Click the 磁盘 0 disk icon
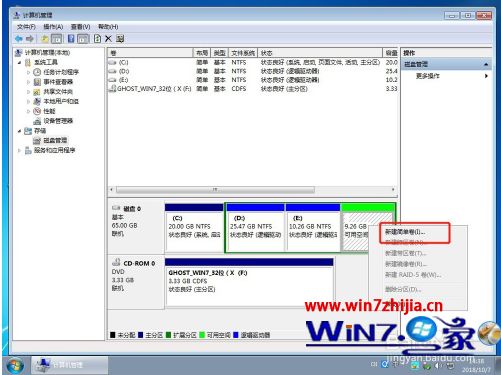 click(116, 208)
